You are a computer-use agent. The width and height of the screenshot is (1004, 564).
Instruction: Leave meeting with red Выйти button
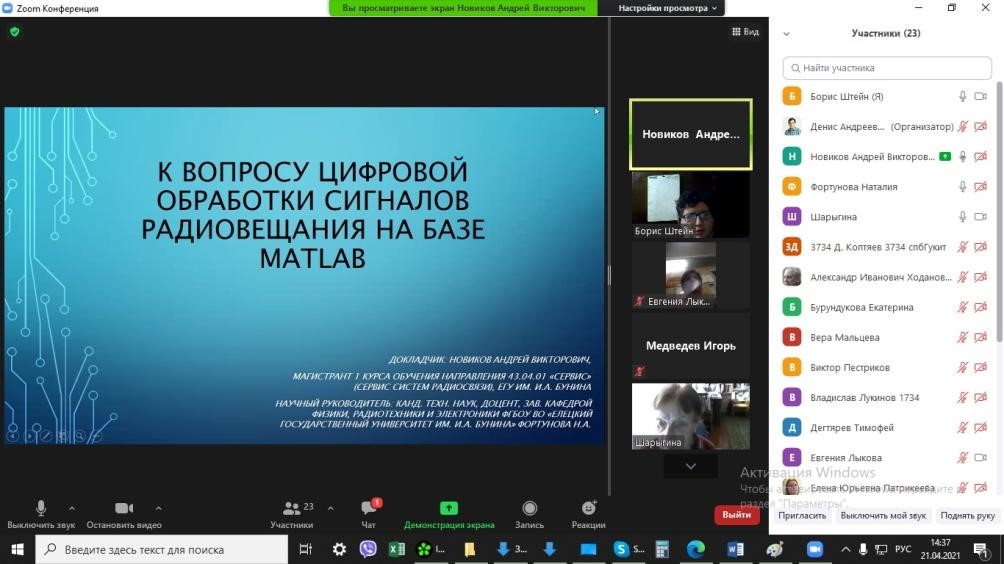[736, 515]
